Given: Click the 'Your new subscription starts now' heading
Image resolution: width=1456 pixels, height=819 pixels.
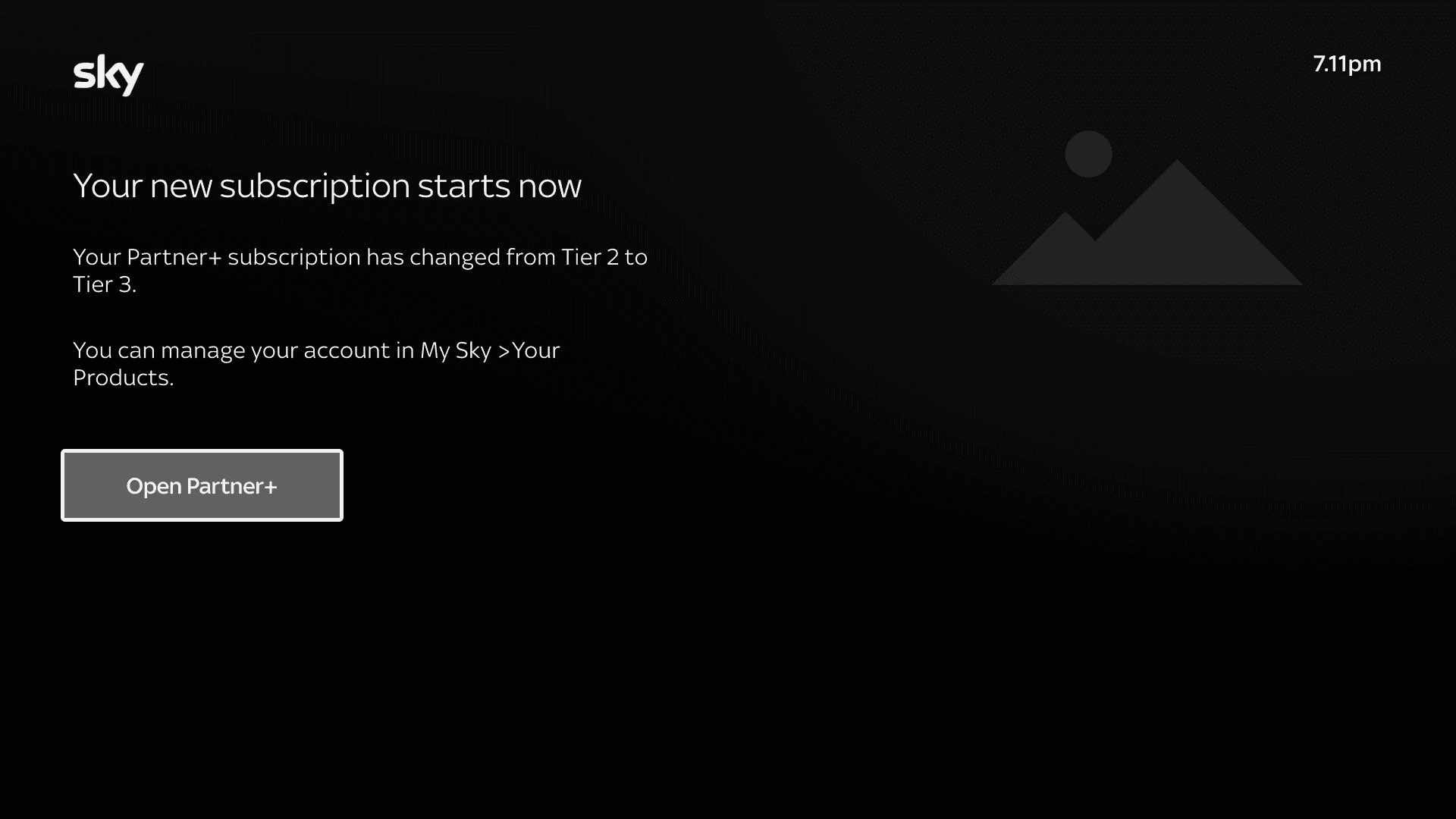Looking at the screenshot, I should point(327,186).
